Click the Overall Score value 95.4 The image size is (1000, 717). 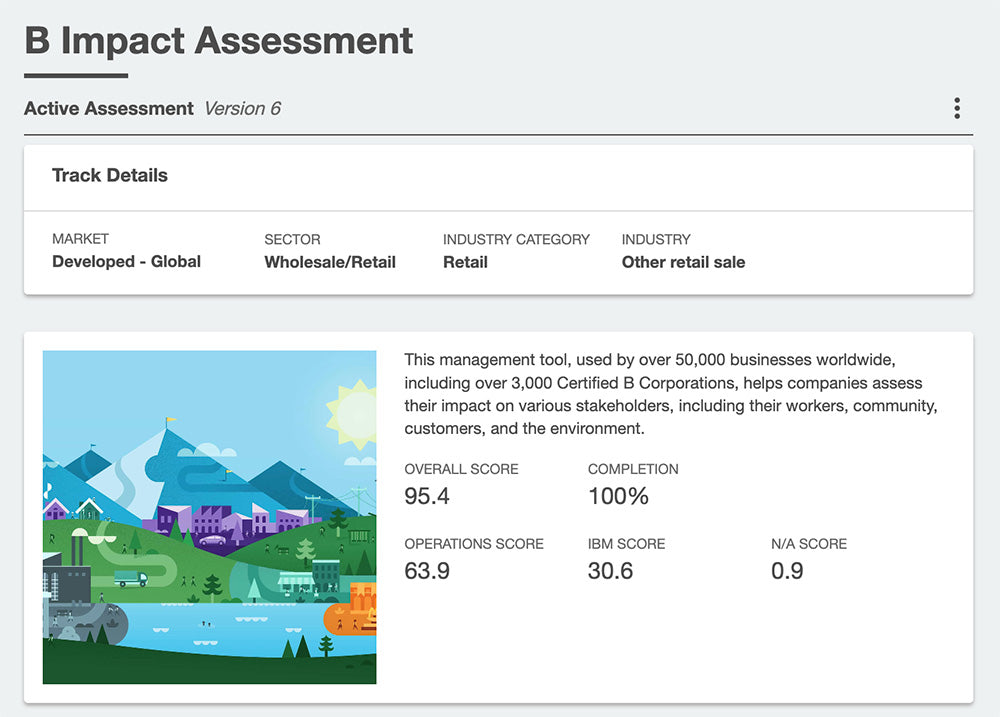click(425, 496)
